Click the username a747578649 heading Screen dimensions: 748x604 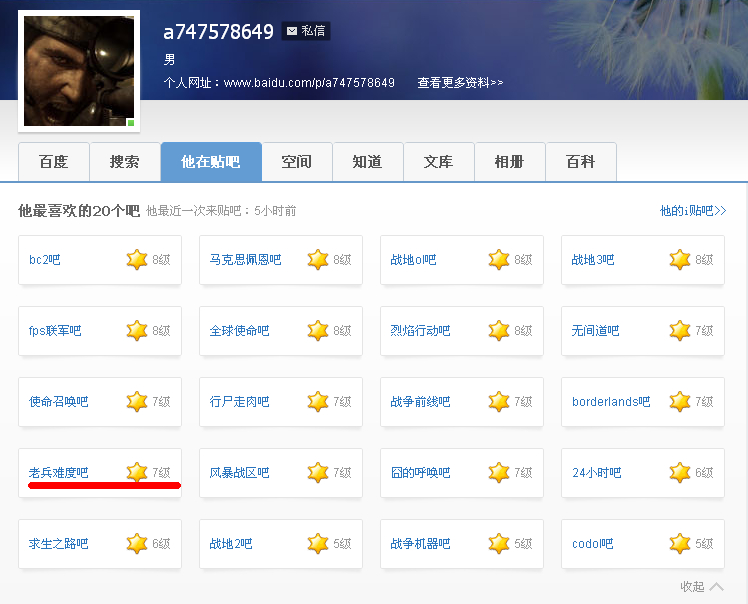point(218,32)
